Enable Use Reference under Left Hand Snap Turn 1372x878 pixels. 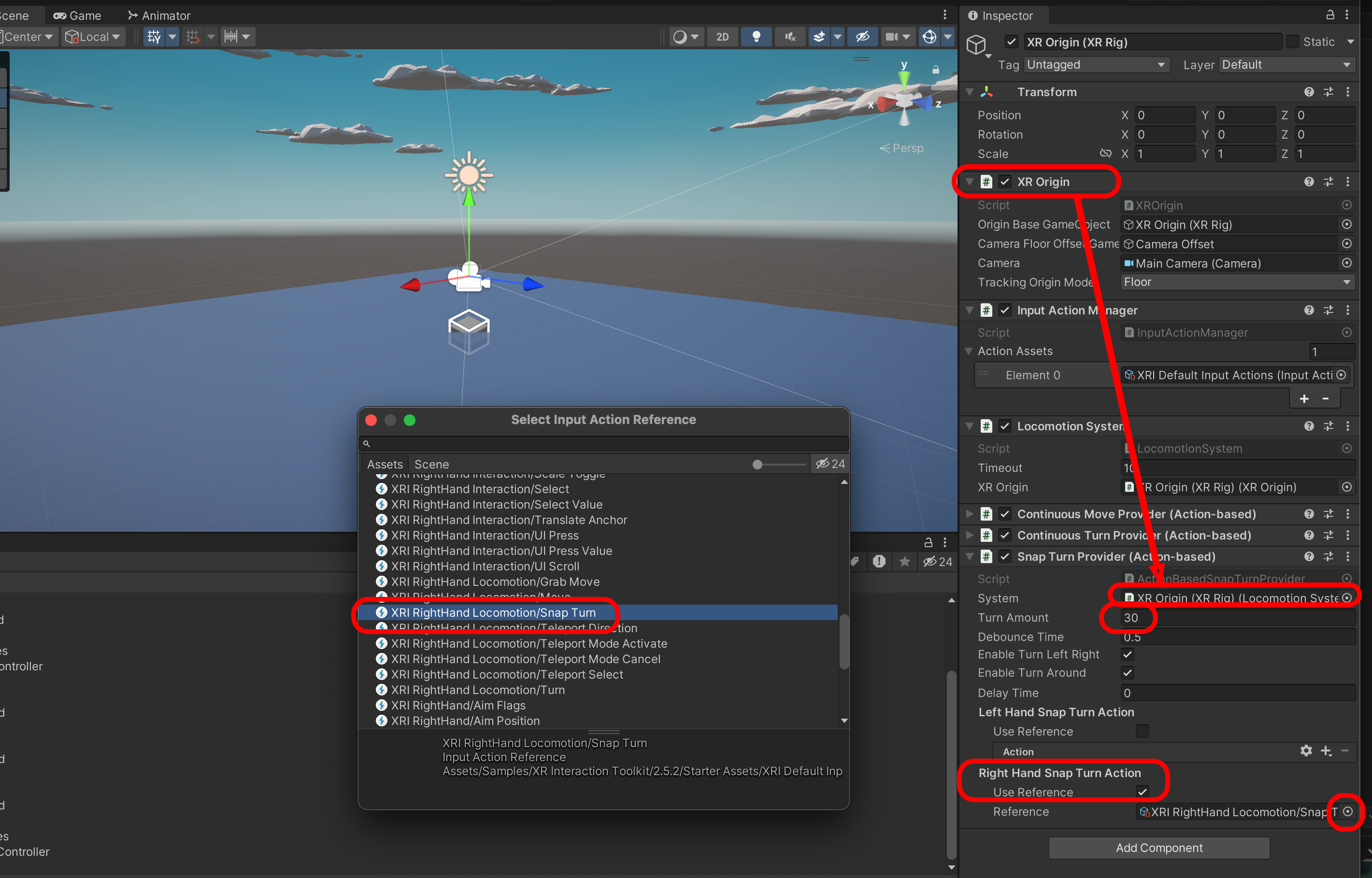[x=1142, y=731]
